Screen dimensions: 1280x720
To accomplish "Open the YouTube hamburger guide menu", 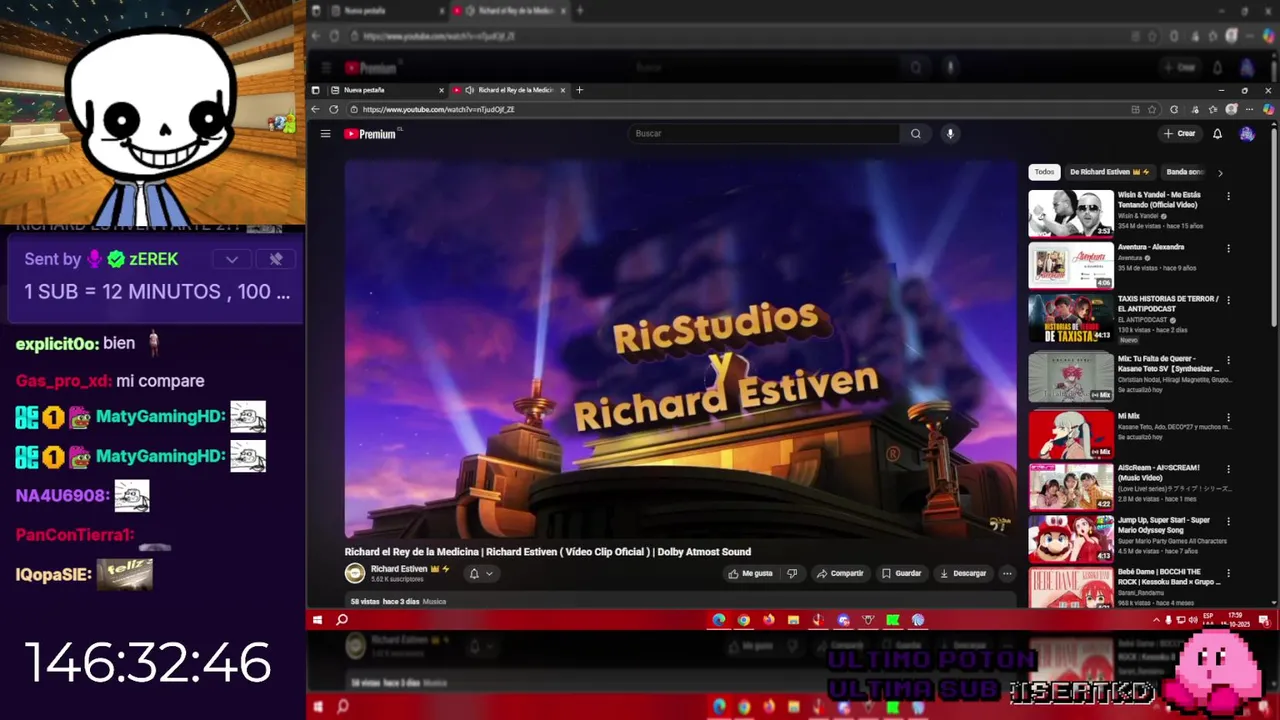I will [325, 133].
